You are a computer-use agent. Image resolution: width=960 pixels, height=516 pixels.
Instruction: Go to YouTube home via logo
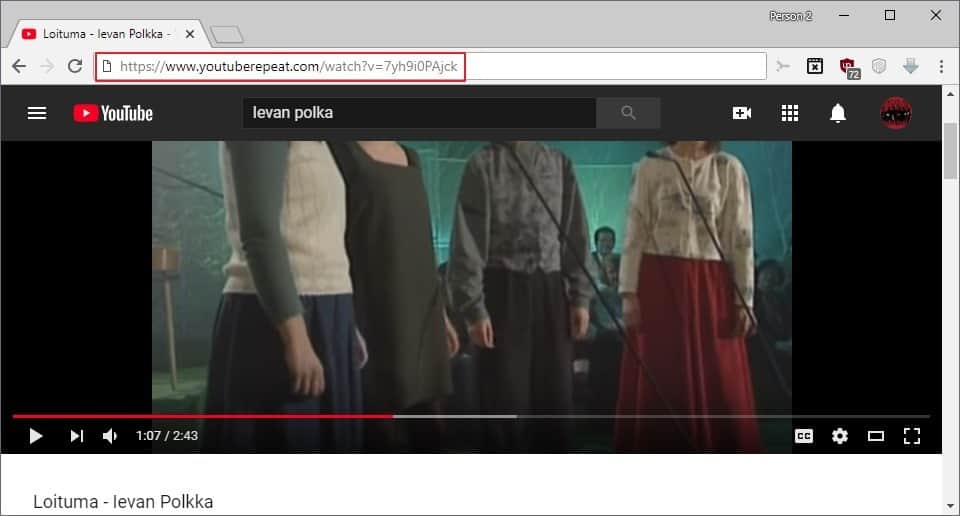[x=113, y=113]
